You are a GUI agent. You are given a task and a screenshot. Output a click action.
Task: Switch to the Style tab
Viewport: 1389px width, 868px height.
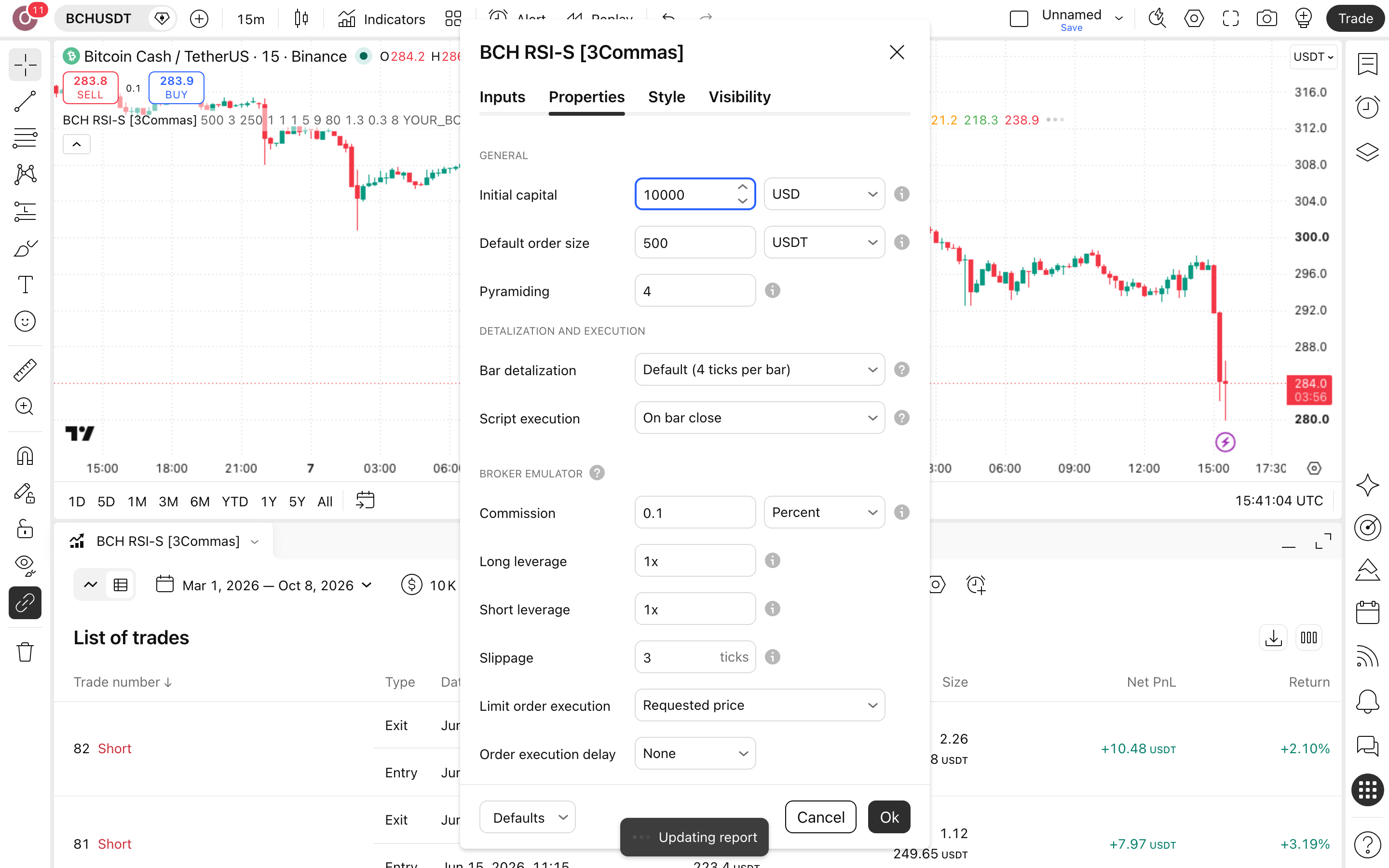[667, 96]
